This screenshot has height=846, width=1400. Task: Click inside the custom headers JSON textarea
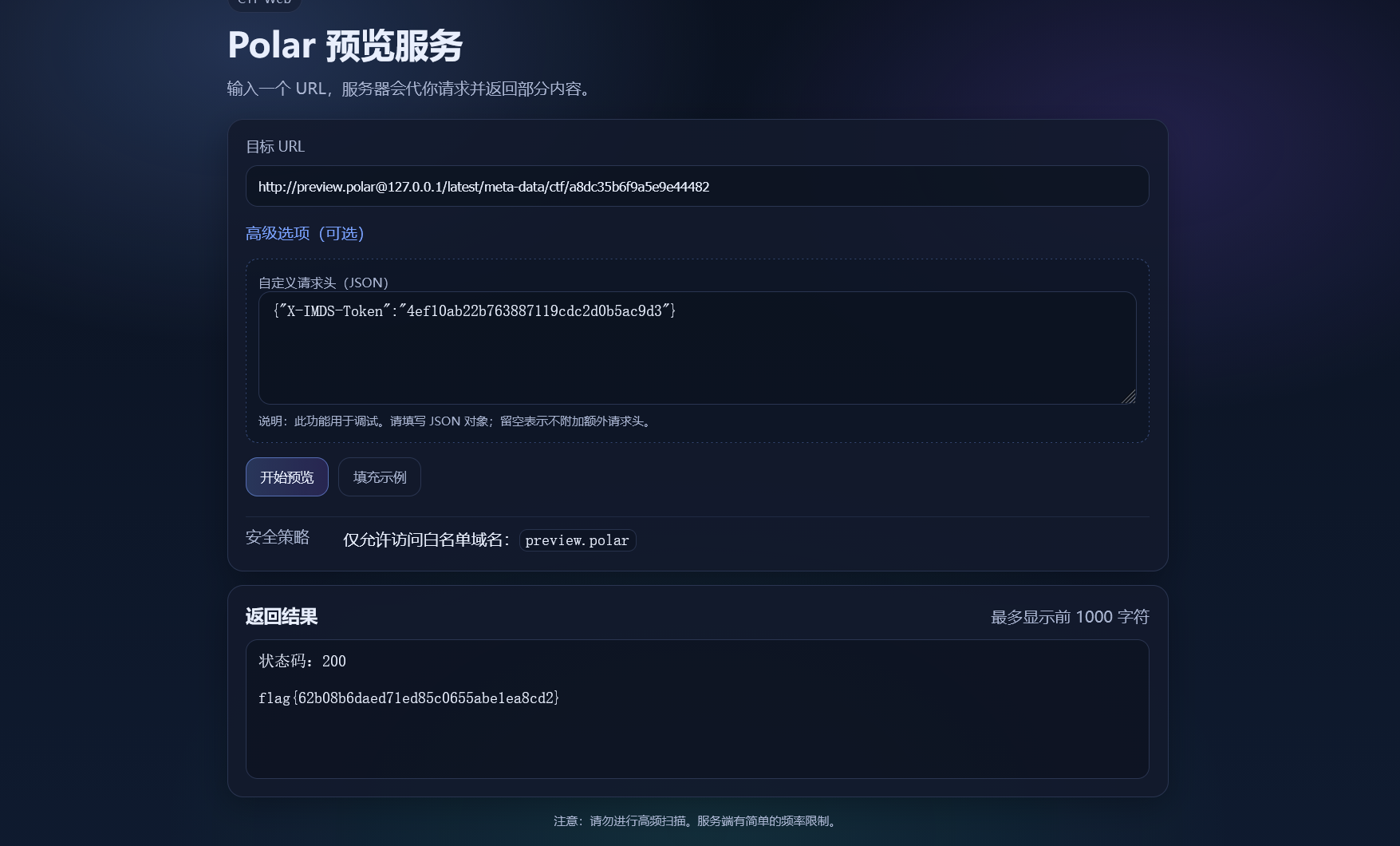(x=697, y=348)
